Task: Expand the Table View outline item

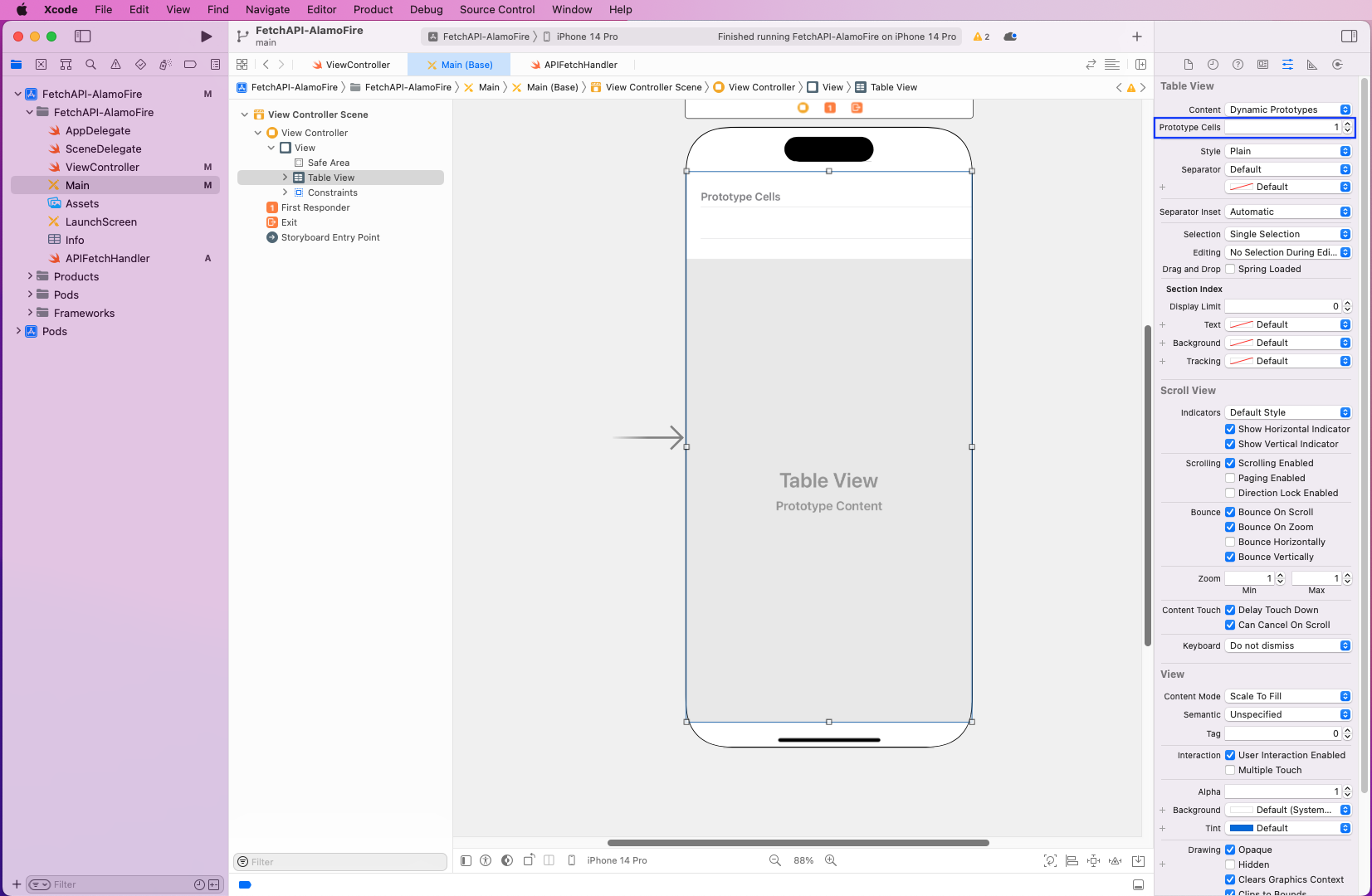Action: [286, 178]
